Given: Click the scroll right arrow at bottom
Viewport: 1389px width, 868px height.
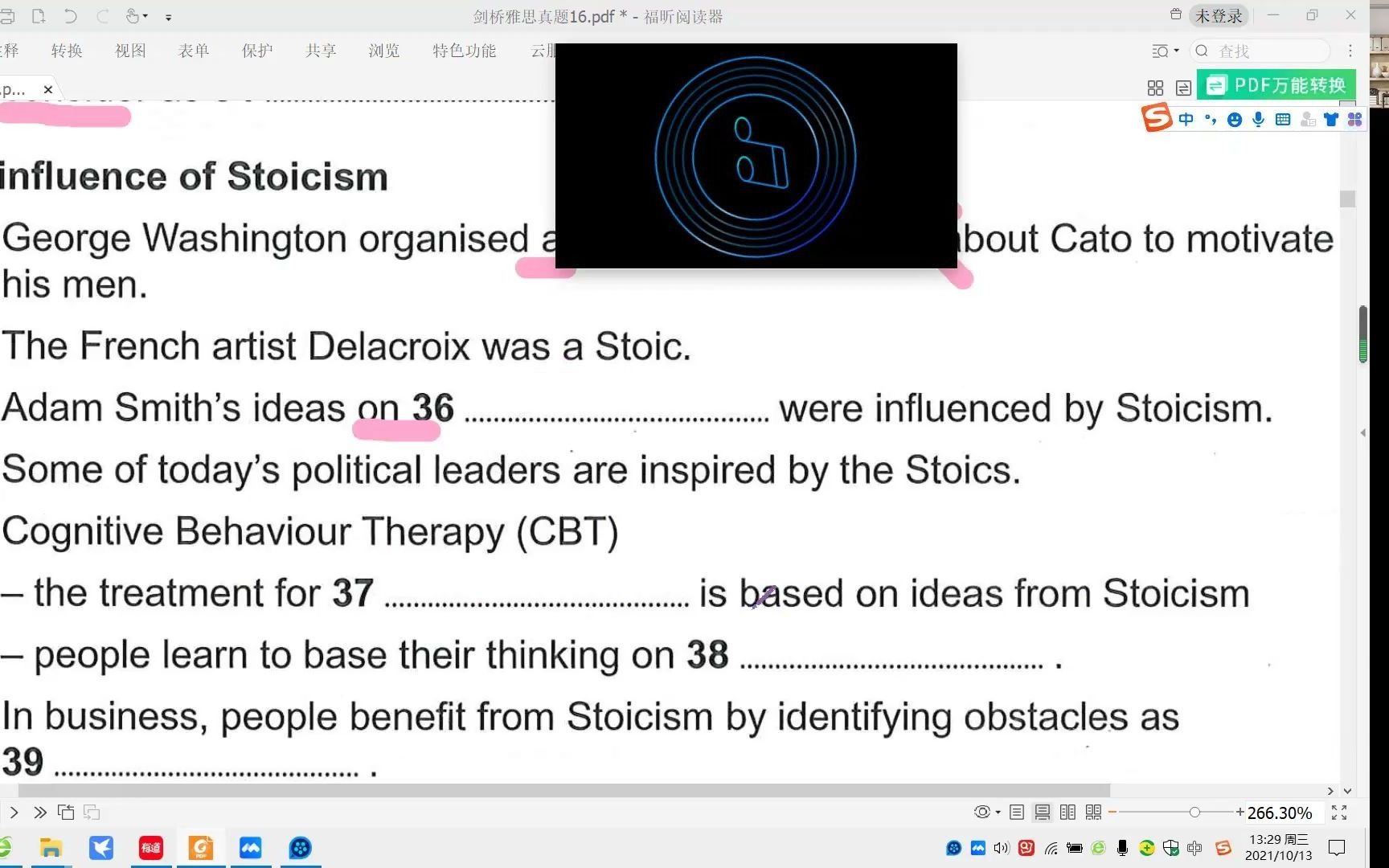Looking at the screenshot, I should point(1330,791).
